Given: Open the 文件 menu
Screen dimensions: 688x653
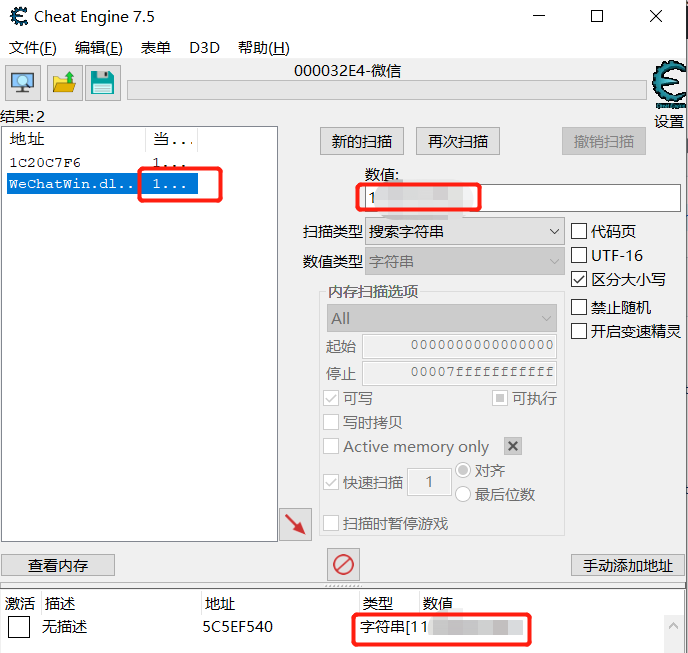Looking at the screenshot, I should click(32, 48).
